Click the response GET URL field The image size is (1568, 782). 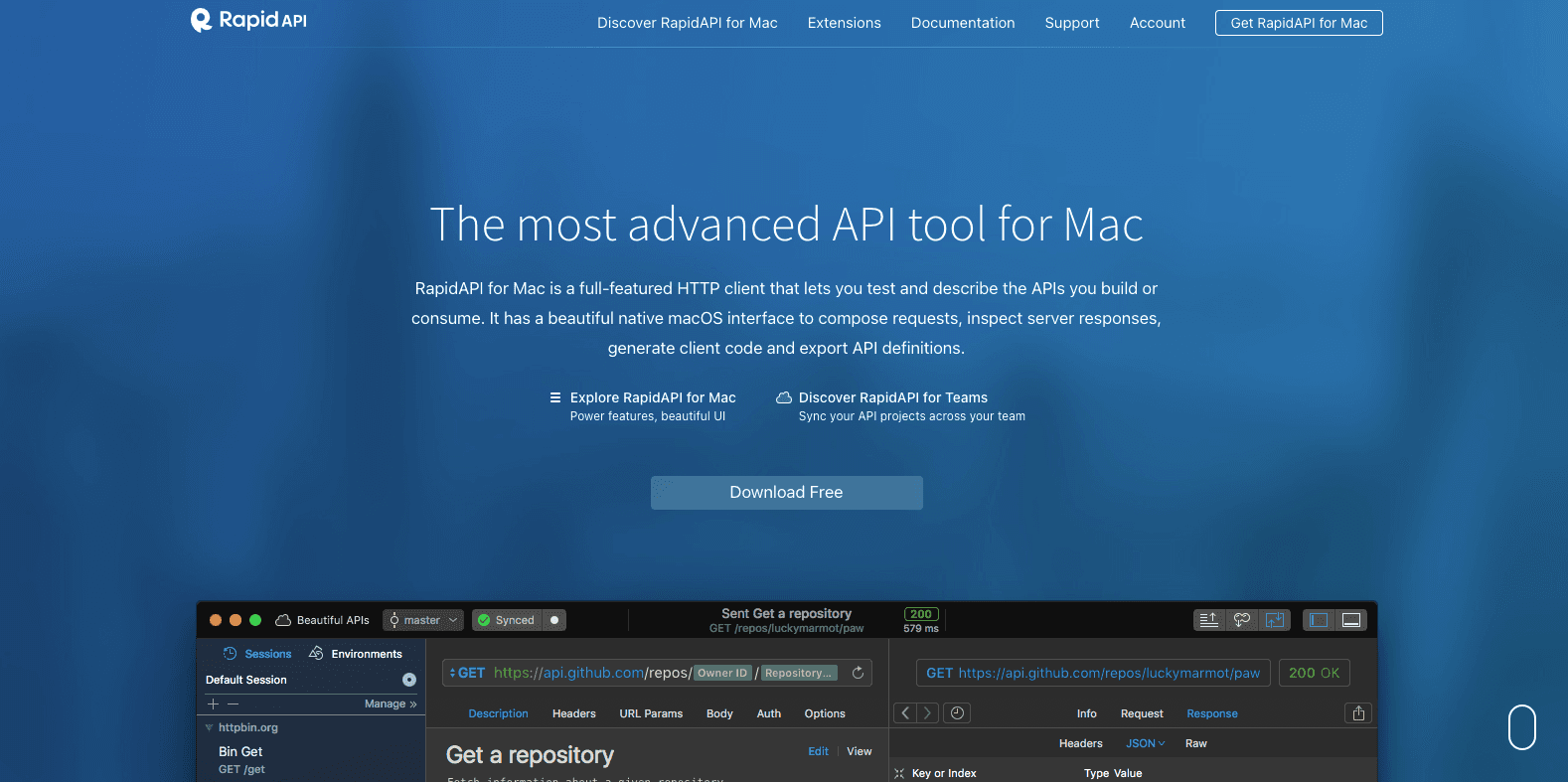click(1093, 673)
